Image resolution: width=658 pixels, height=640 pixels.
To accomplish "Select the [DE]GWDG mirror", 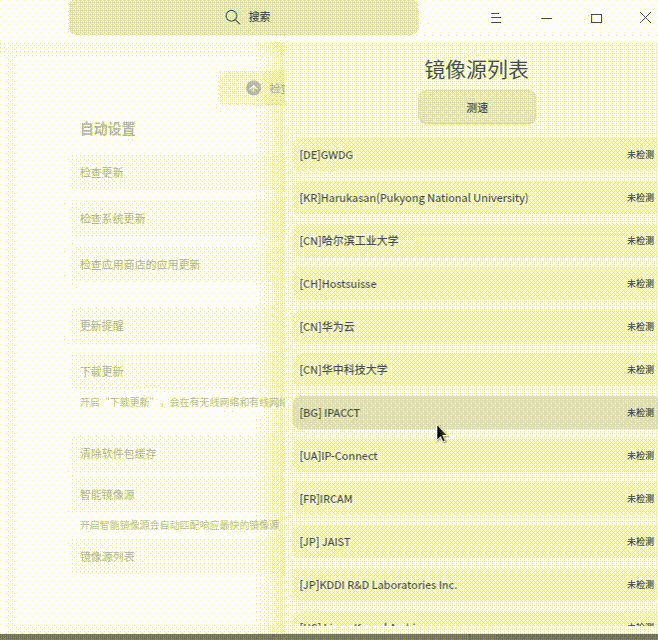I will coord(475,155).
